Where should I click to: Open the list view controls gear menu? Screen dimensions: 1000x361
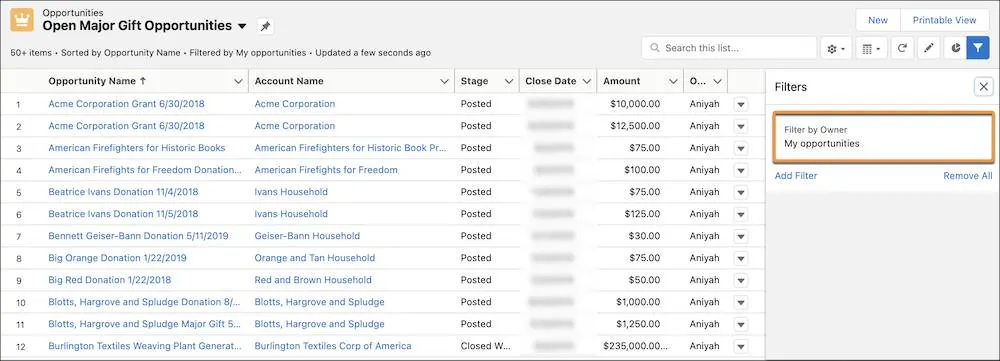click(x=836, y=48)
